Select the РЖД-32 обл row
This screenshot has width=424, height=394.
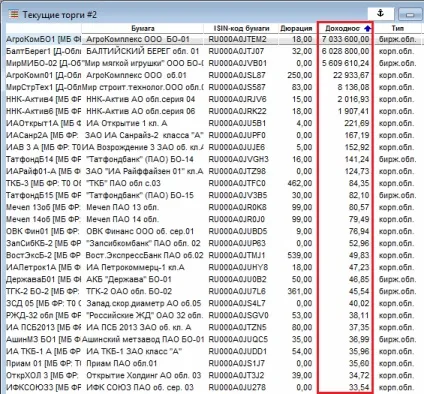click(213, 315)
